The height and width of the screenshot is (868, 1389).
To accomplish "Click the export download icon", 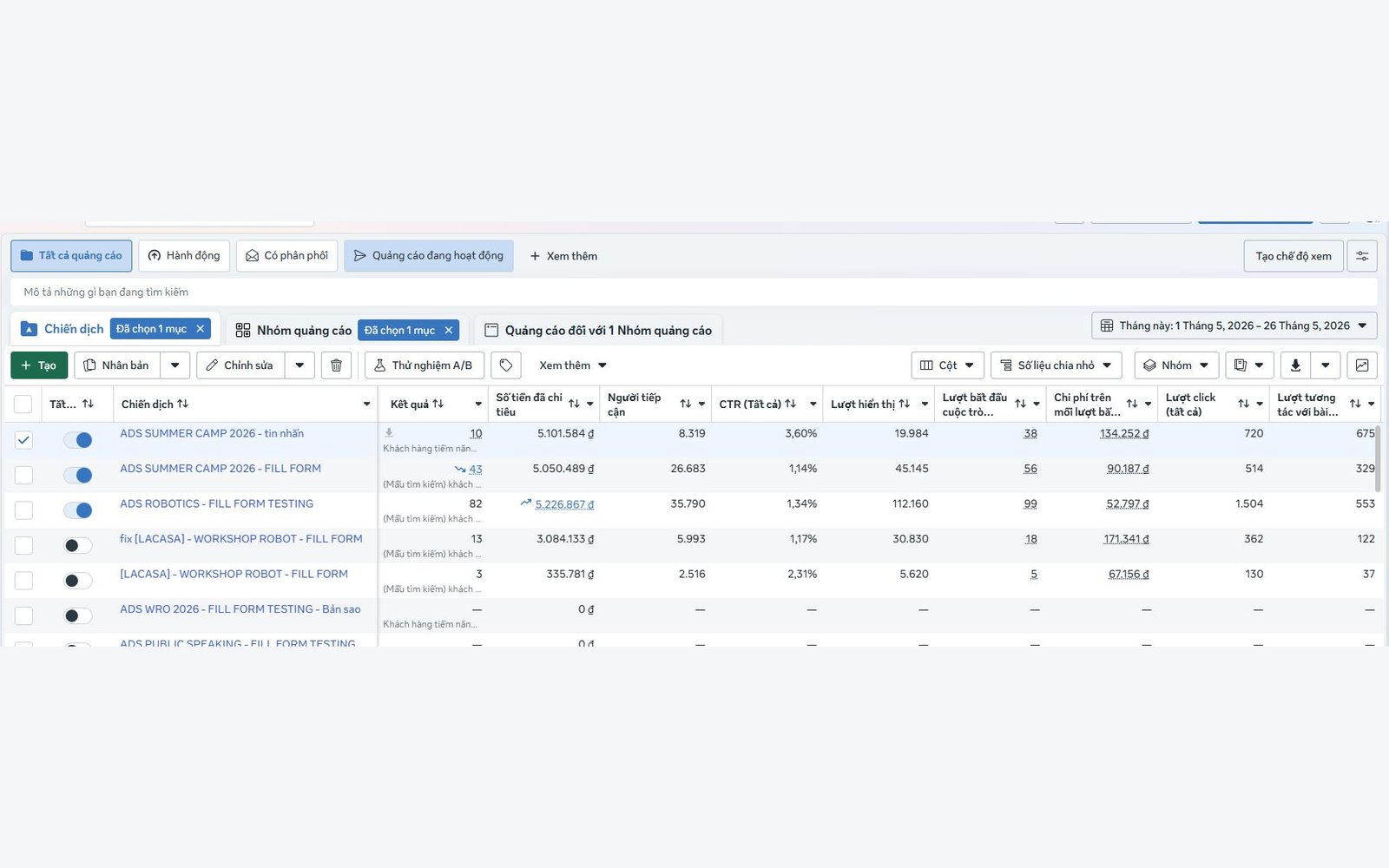I will [1294, 365].
